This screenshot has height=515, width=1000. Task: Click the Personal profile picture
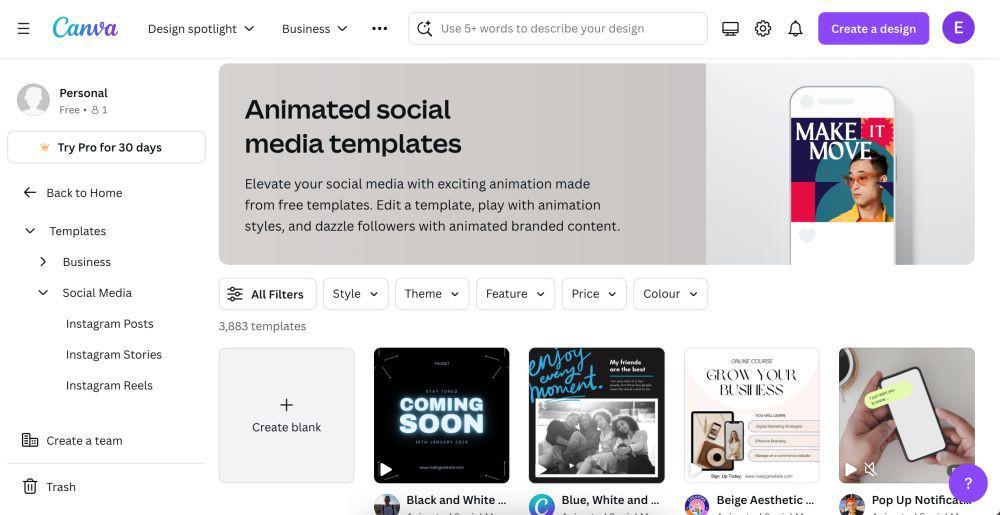[33, 100]
